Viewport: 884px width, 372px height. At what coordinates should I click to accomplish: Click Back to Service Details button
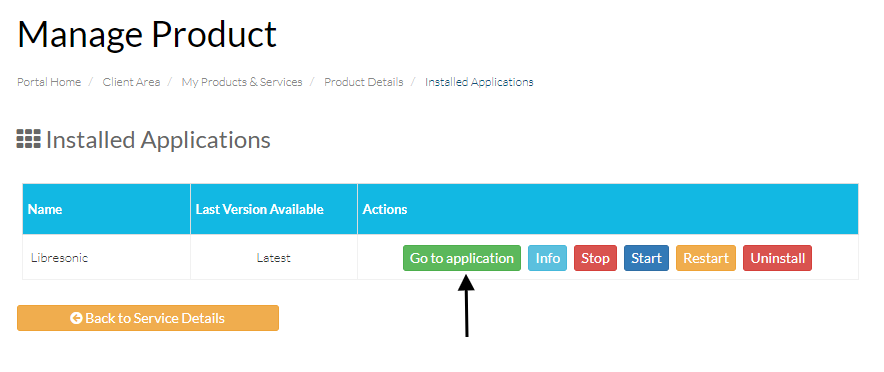(x=148, y=318)
